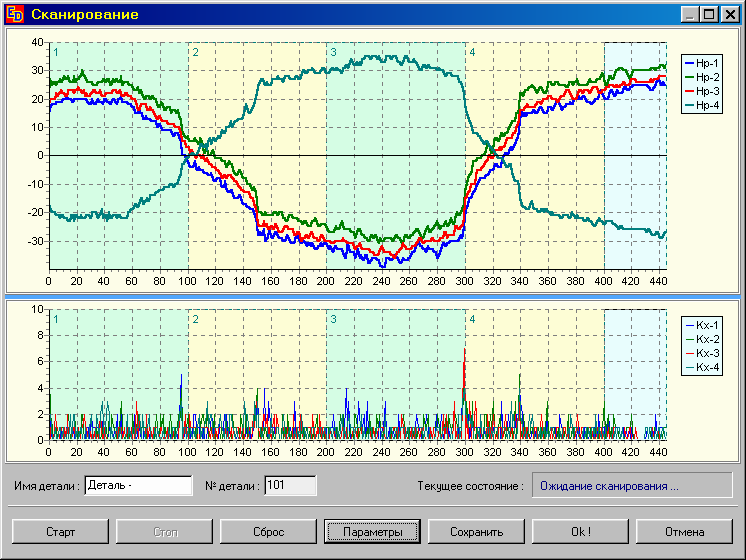Viewport: 746px width, 560px height.
Task: Click the Сохранить button
Action: pos(476,532)
